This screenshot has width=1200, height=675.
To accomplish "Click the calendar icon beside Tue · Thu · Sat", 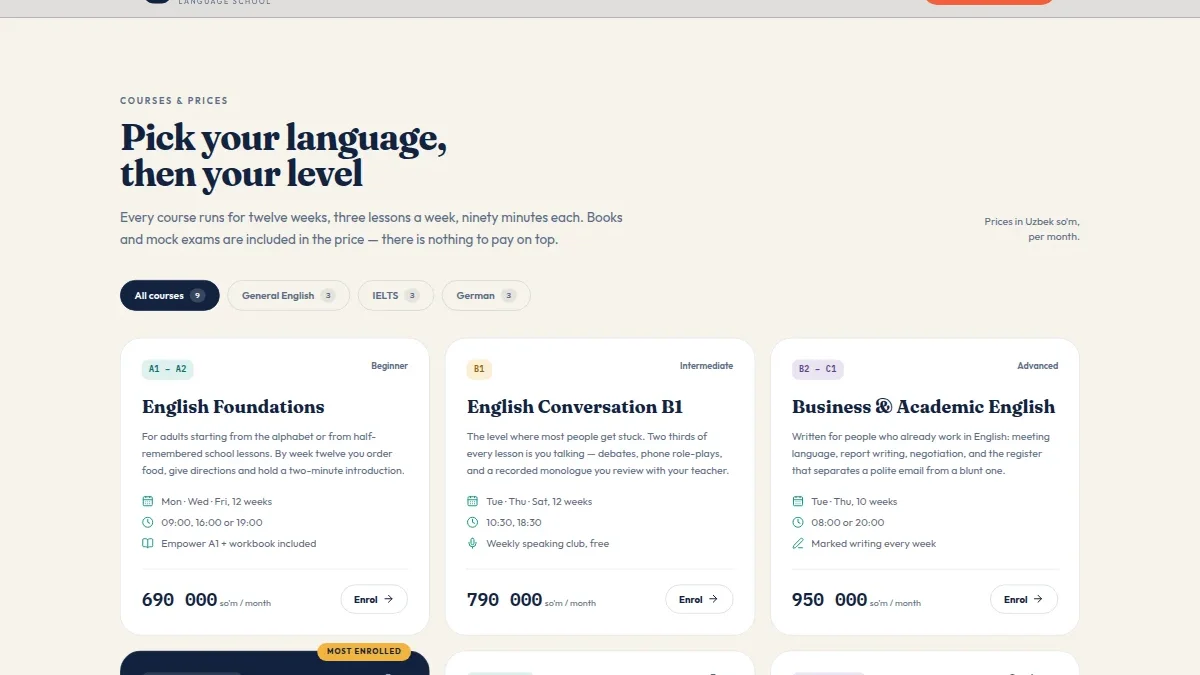I will pos(473,501).
